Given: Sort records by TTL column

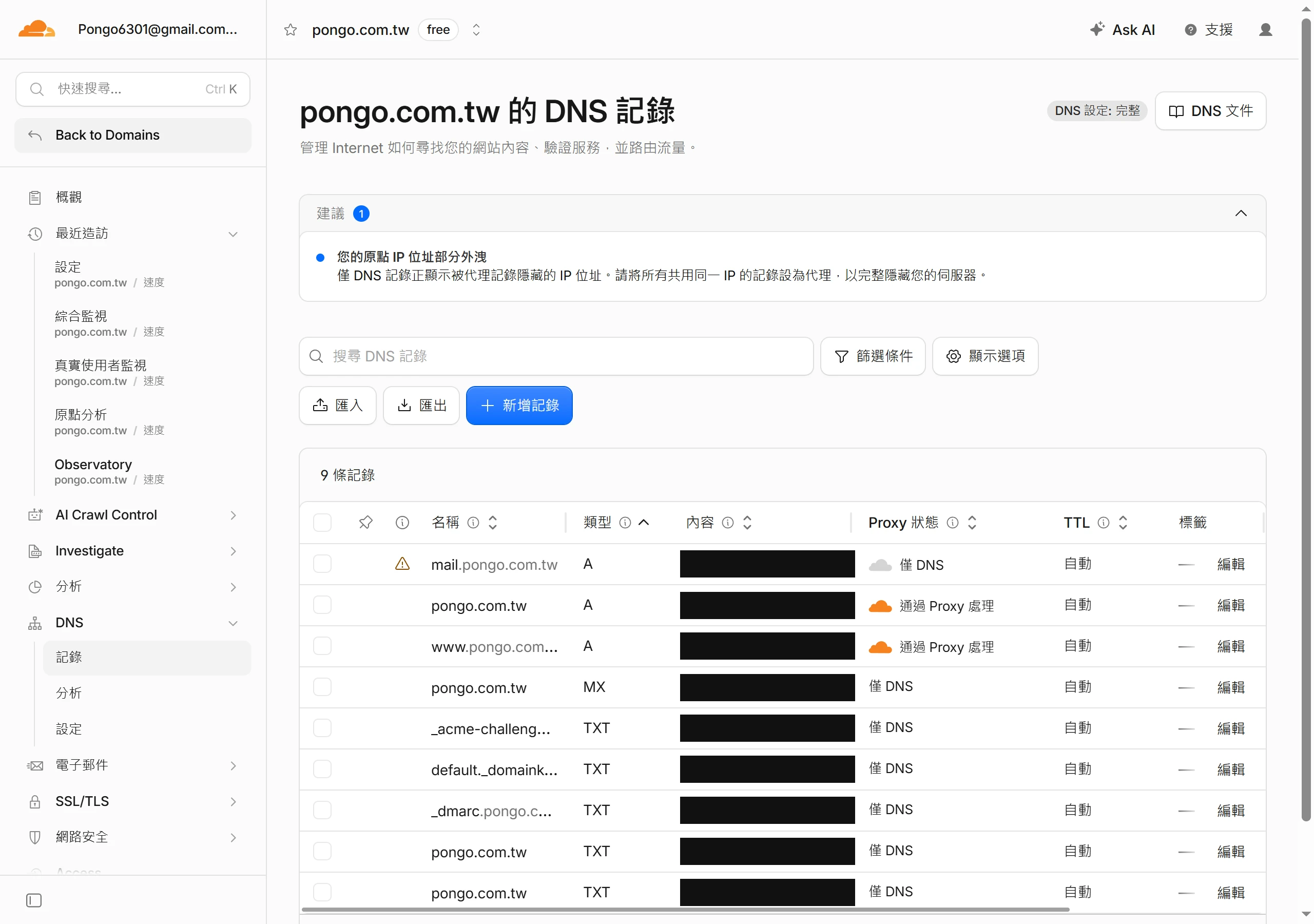Looking at the screenshot, I should (1123, 522).
